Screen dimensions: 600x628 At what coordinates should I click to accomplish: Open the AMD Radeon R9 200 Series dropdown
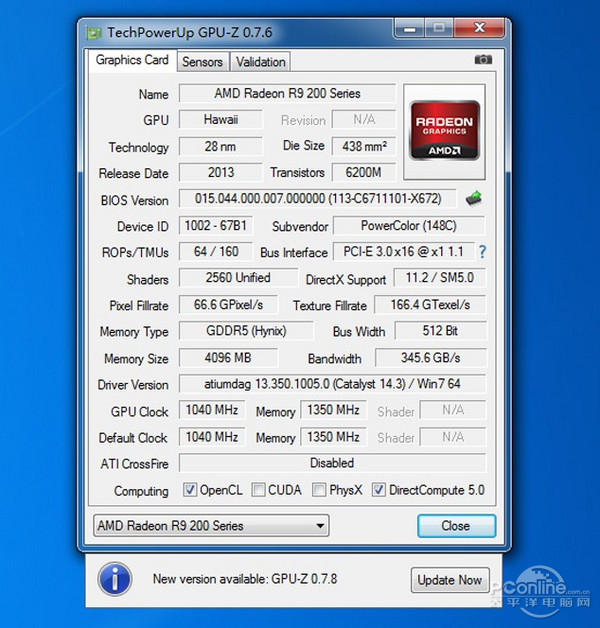(211, 525)
